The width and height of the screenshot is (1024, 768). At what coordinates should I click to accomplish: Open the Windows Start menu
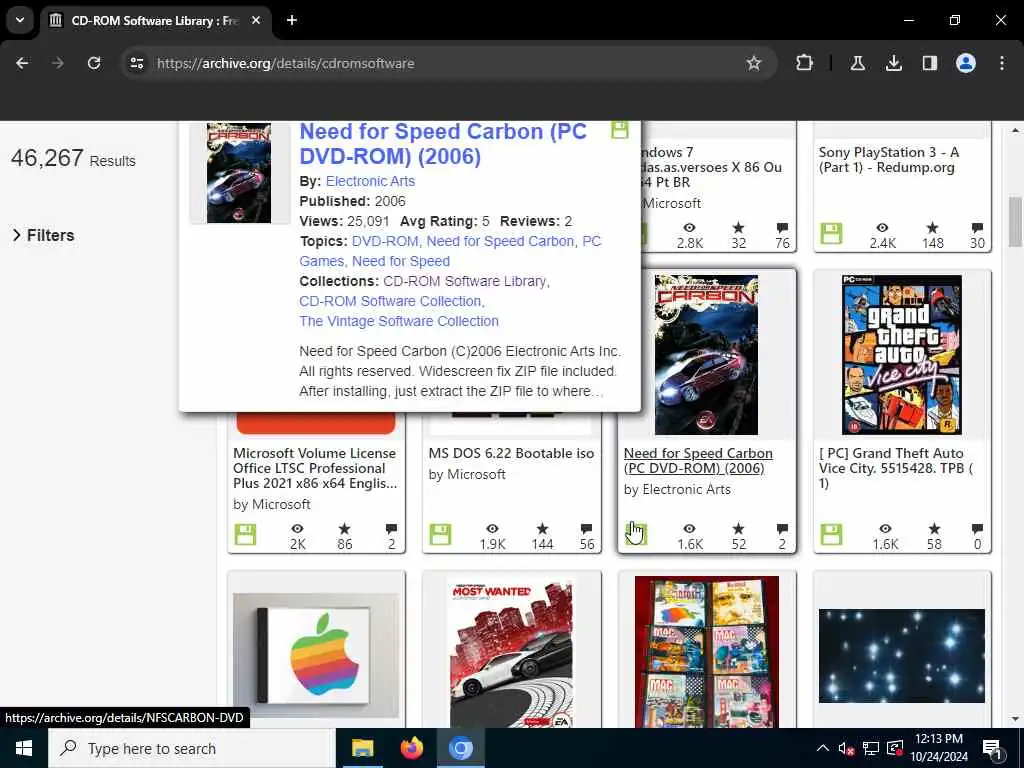coord(24,748)
